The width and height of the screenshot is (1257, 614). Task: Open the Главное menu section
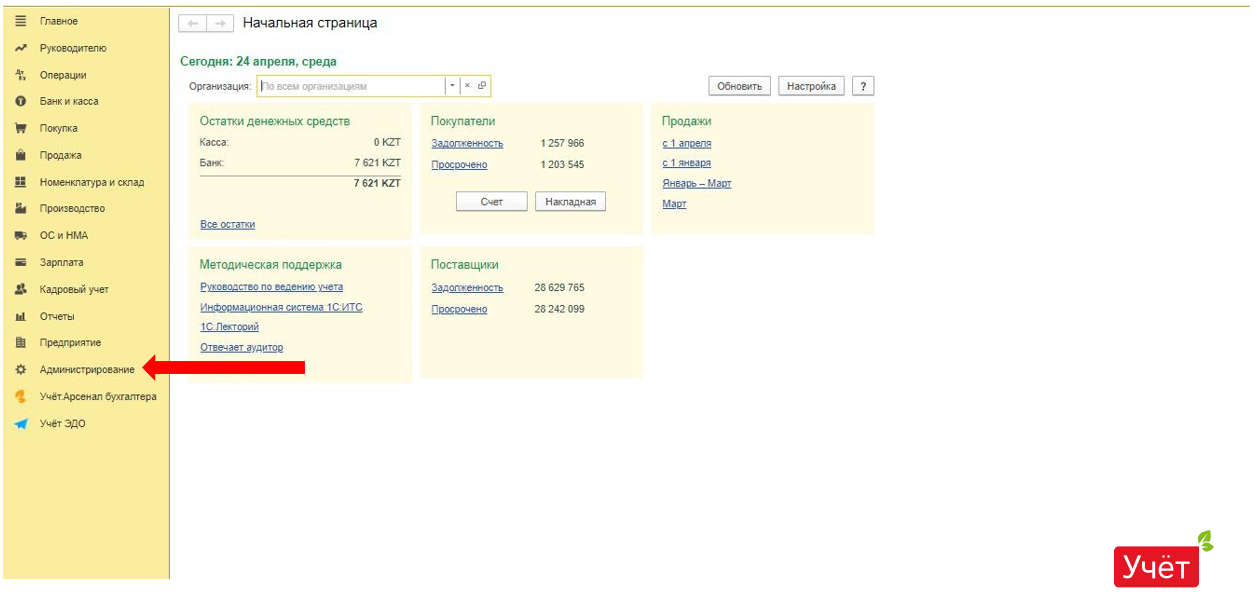[58, 21]
